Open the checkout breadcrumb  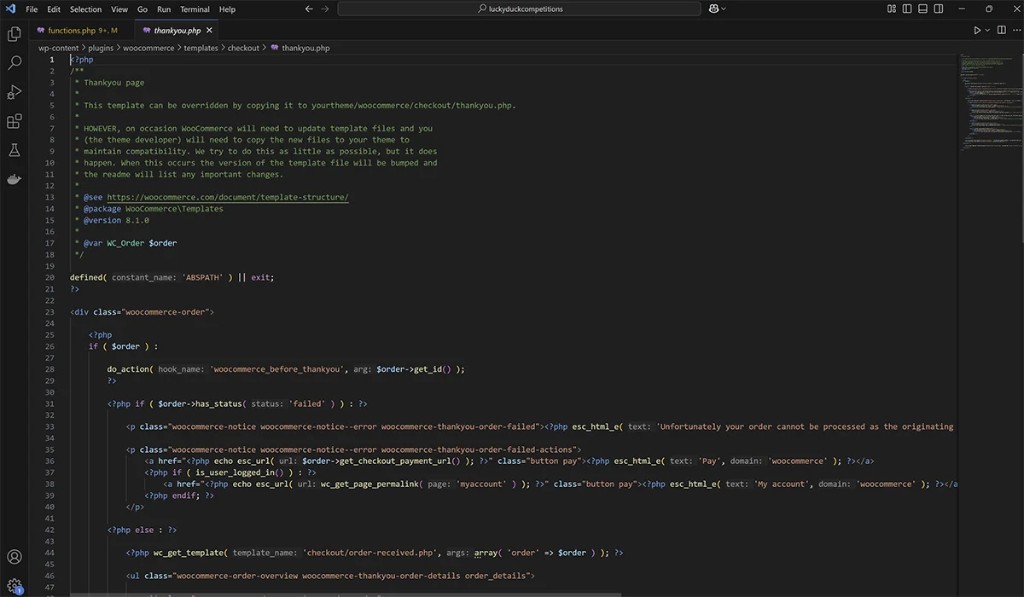coord(243,48)
